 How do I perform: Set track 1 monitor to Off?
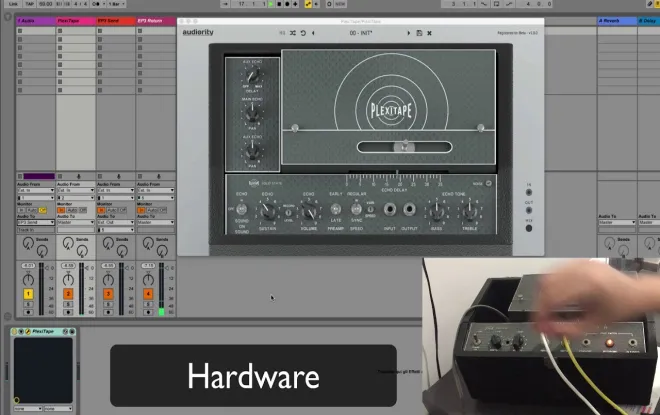tap(43, 210)
